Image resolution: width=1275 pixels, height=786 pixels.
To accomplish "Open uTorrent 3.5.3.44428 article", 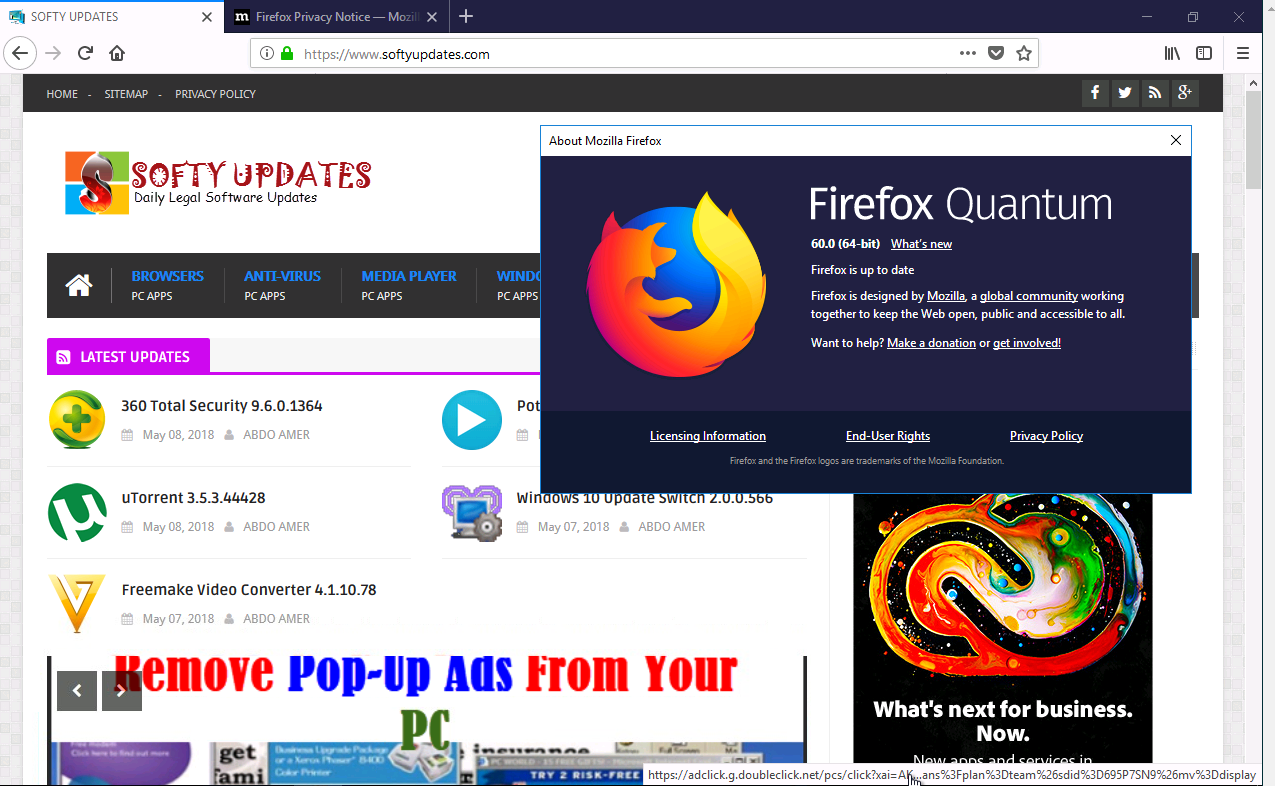I will (x=193, y=498).
